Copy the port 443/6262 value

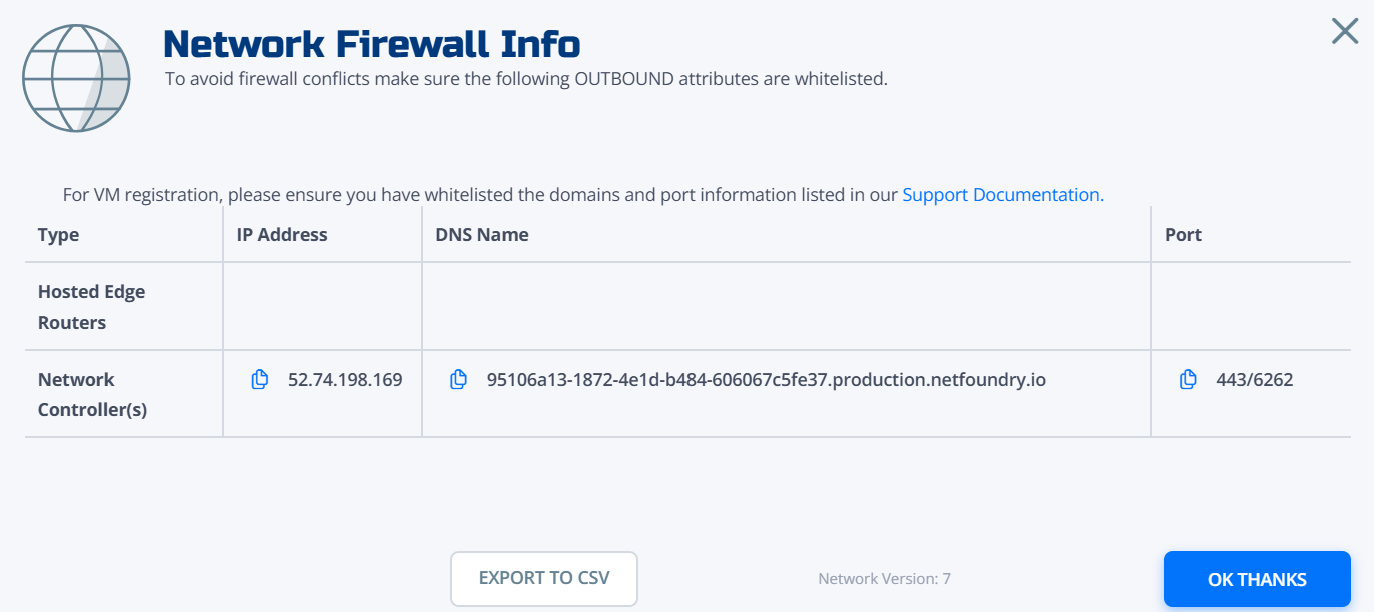(1188, 380)
